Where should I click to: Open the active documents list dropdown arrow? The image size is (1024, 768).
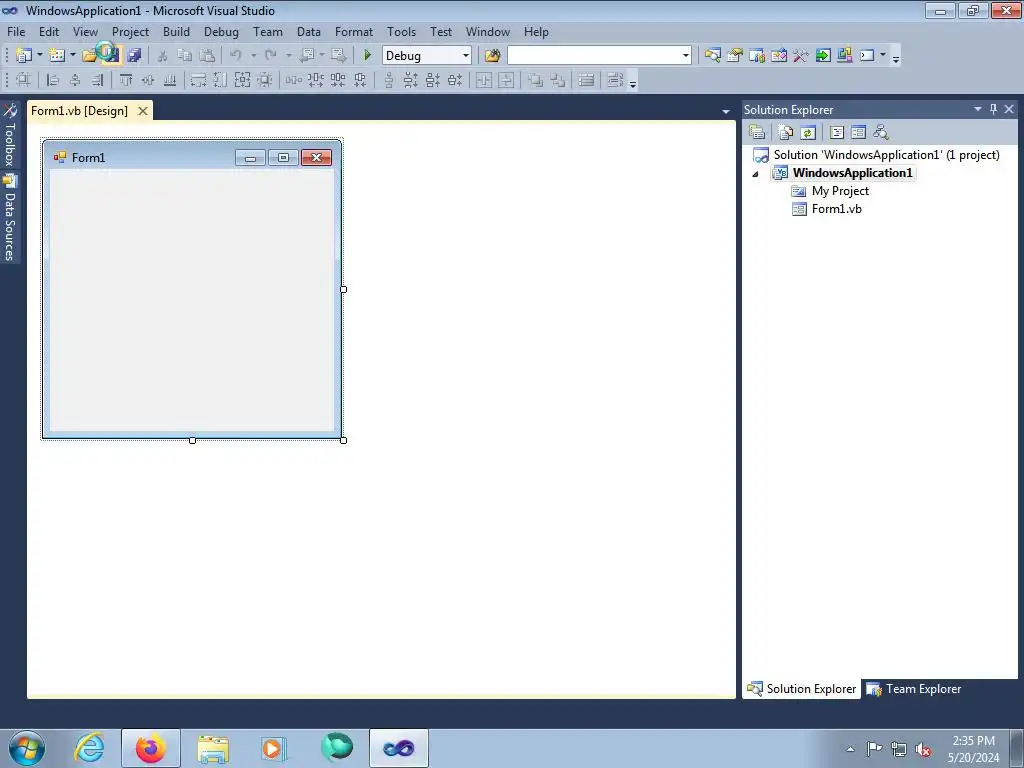tap(726, 112)
